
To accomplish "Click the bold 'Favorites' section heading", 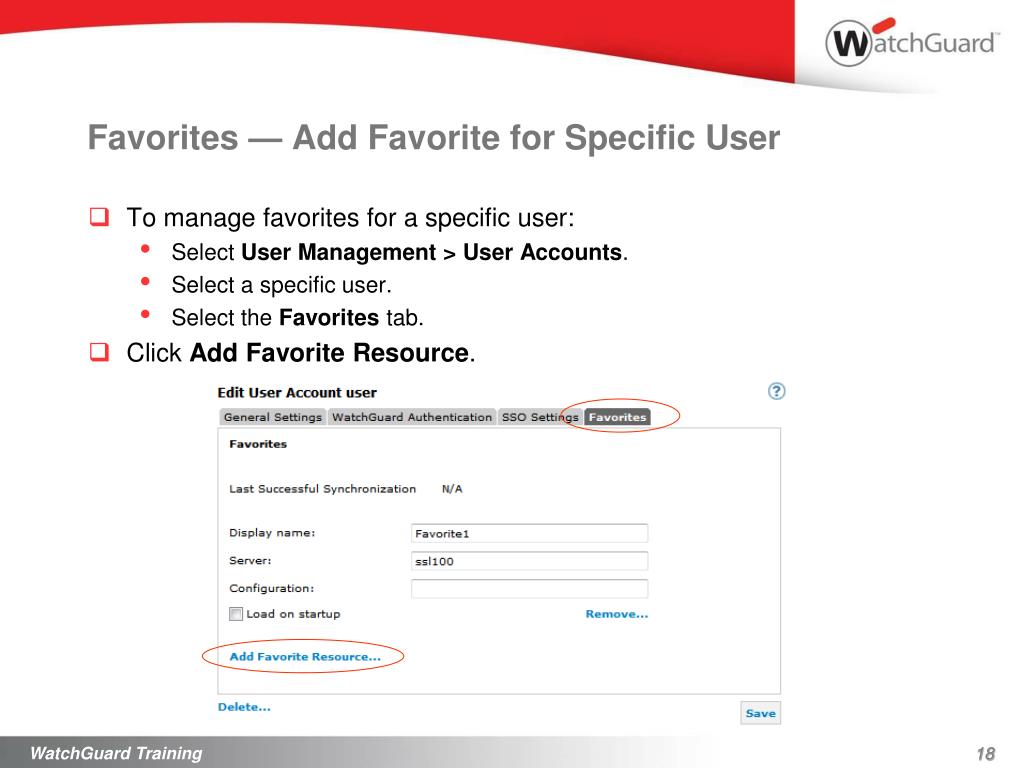I will point(258,444).
